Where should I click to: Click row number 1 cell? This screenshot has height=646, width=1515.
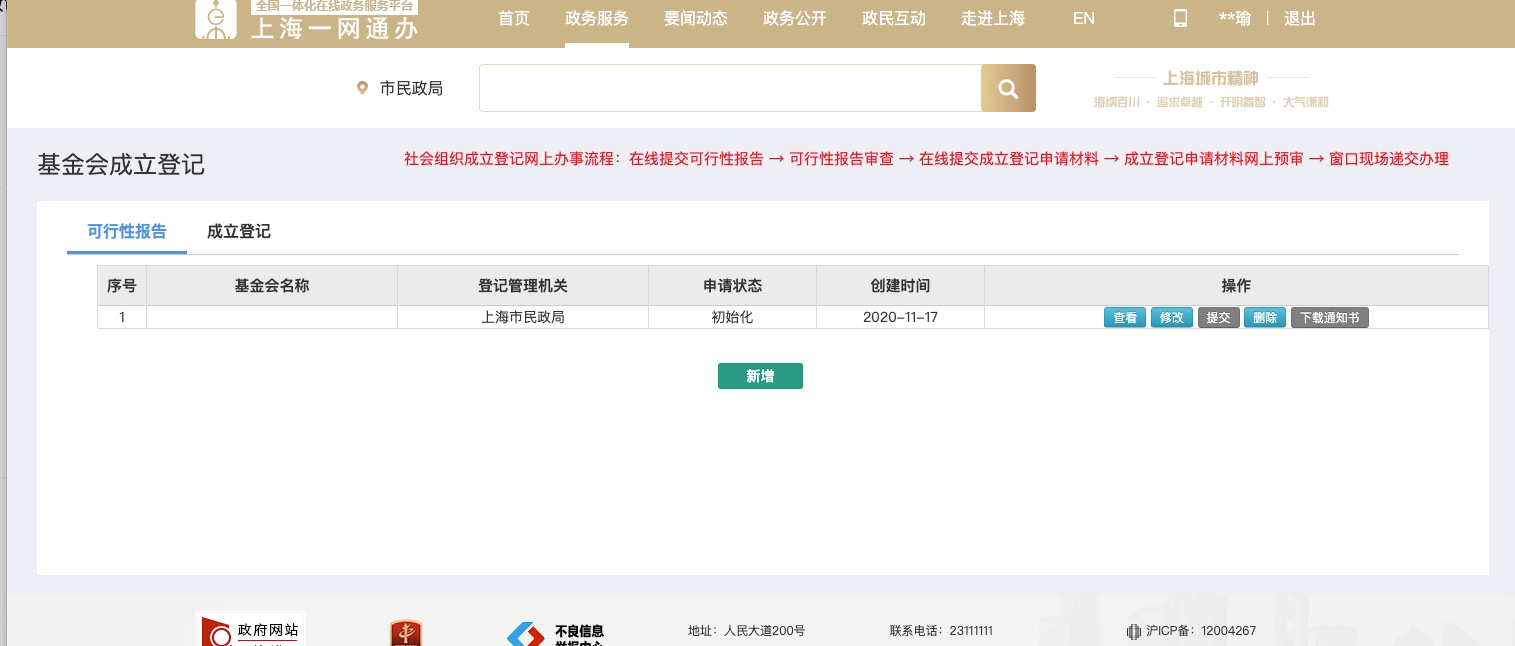click(x=122, y=317)
